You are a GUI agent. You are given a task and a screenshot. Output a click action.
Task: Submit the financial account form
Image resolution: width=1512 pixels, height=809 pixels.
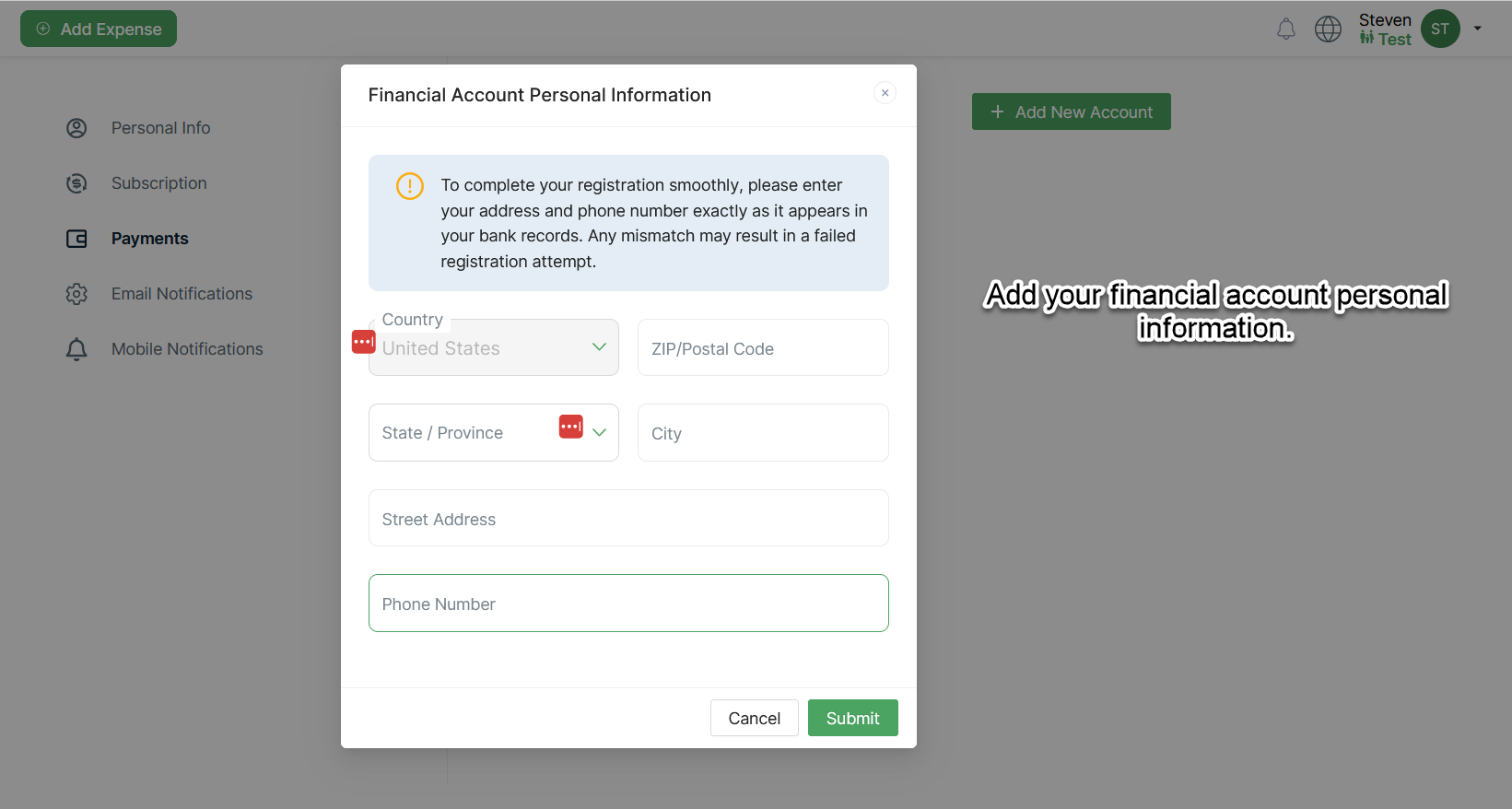click(852, 718)
